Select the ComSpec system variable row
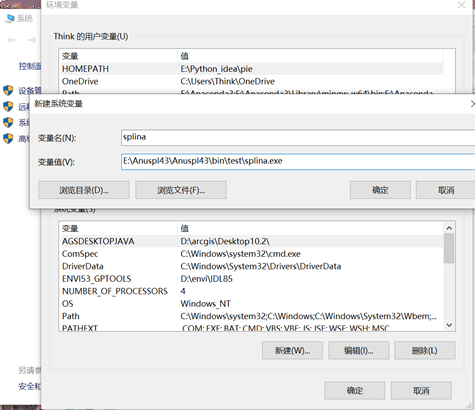 (x=252, y=254)
